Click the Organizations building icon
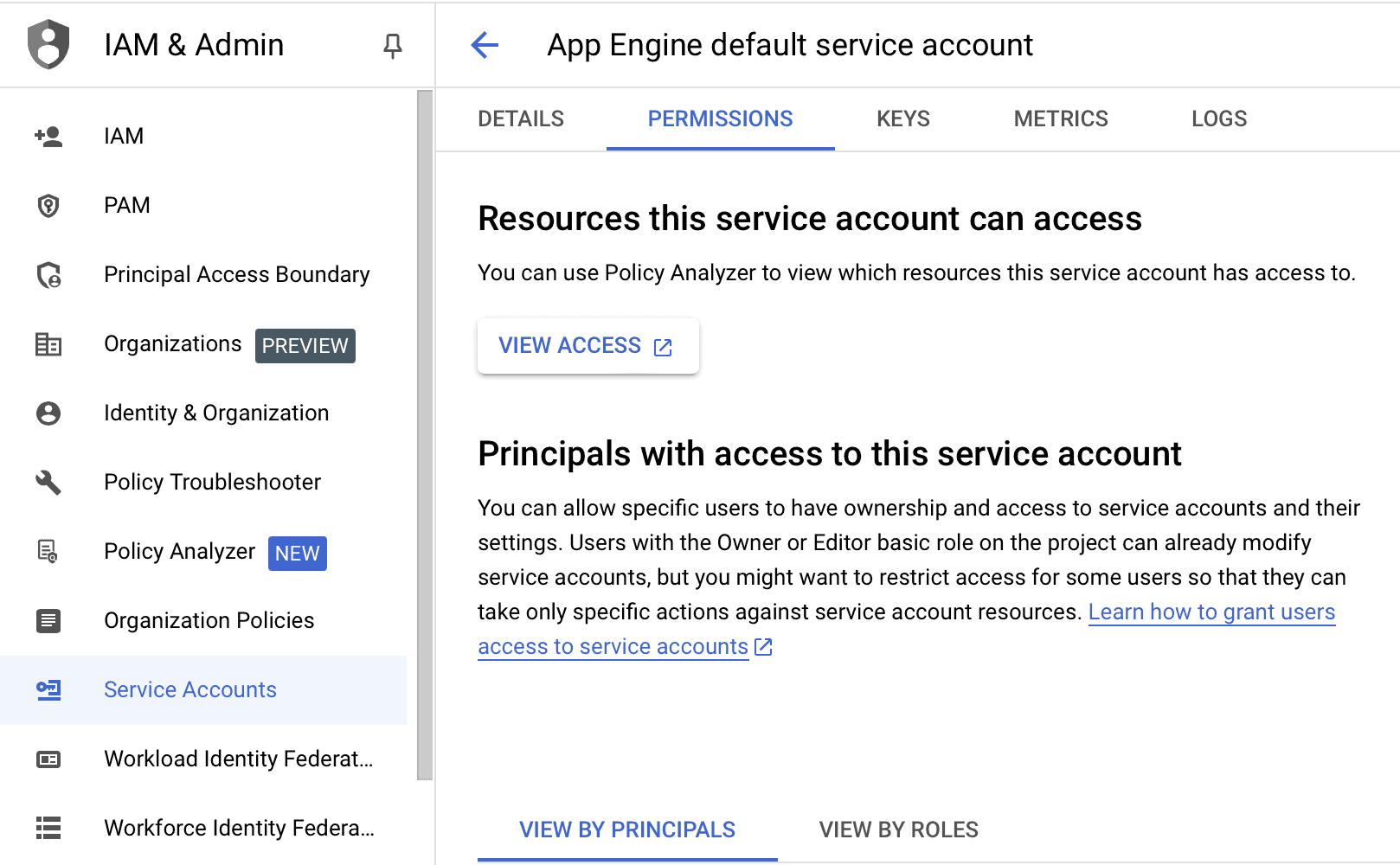Image resolution: width=1400 pixels, height=865 pixels. (x=48, y=344)
